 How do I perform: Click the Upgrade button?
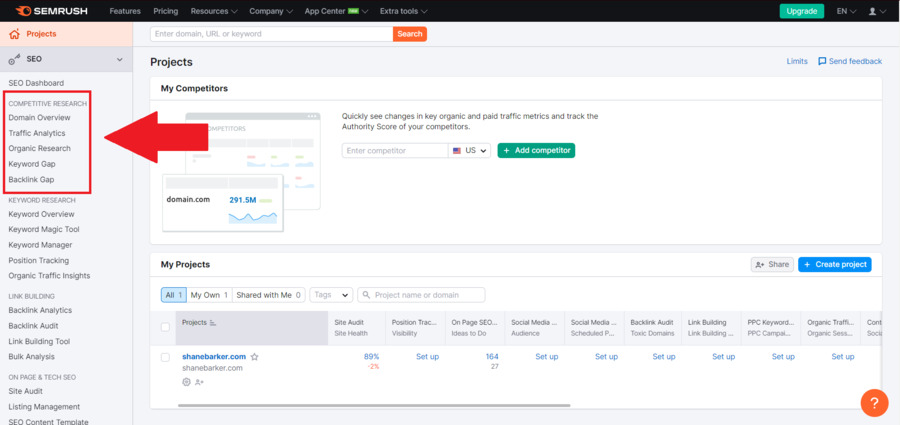(x=802, y=11)
